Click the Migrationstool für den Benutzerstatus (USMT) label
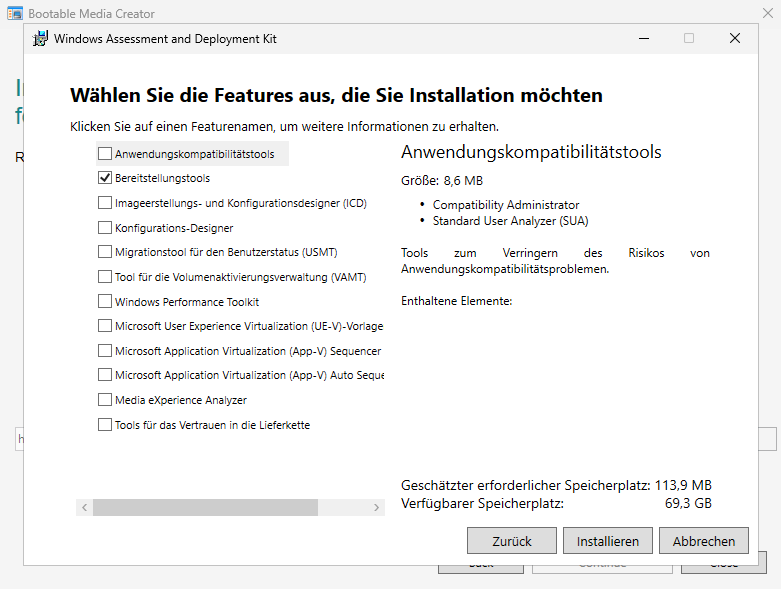Screen dimensions: 781x589 [x=226, y=252]
